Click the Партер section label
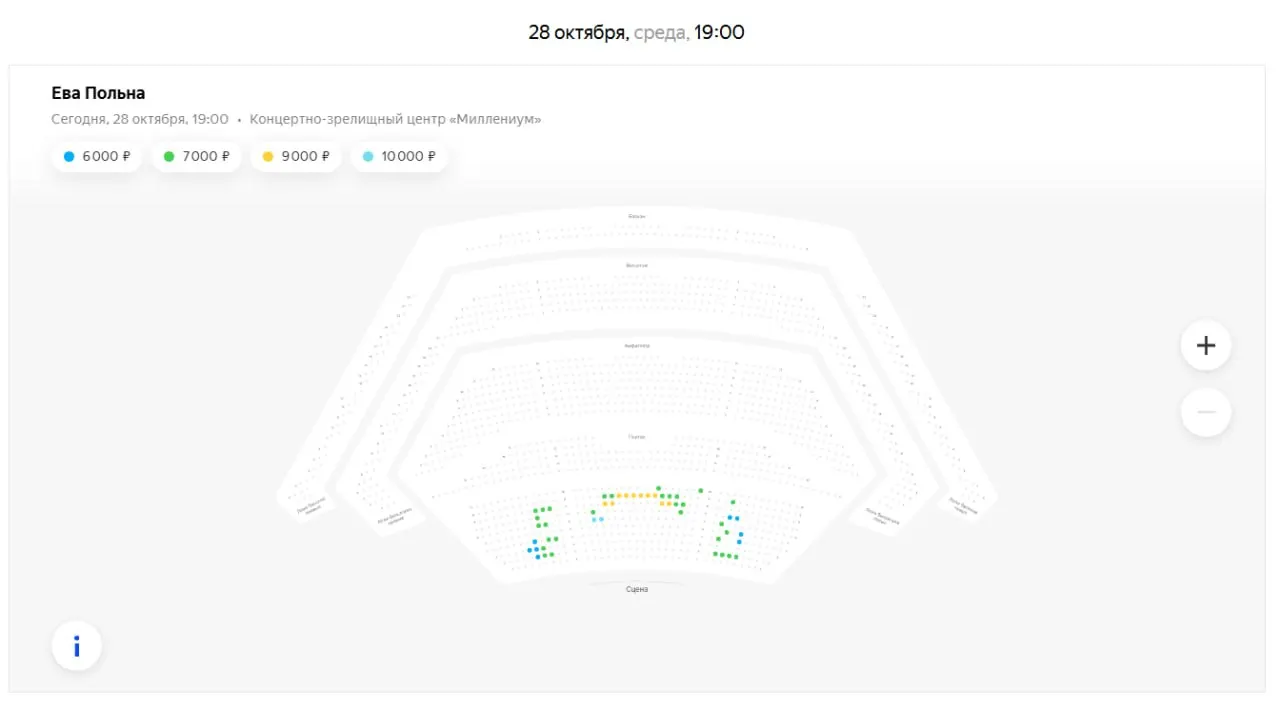This screenshot has height=707, width=1280. 637,437
